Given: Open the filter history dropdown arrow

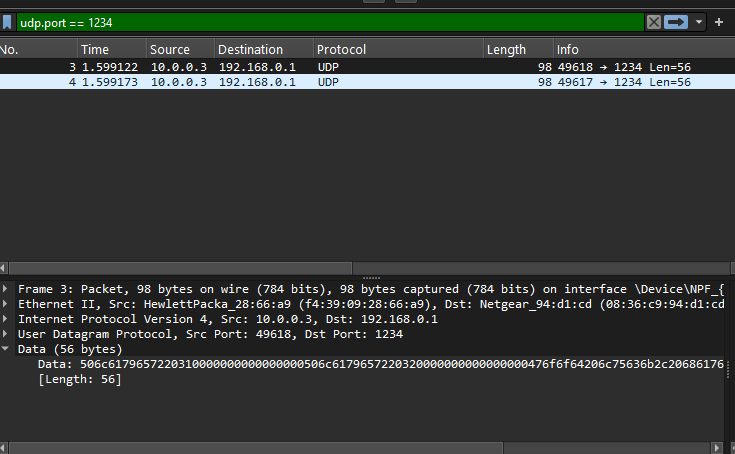Looking at the screenshot, I should point(699,22).
